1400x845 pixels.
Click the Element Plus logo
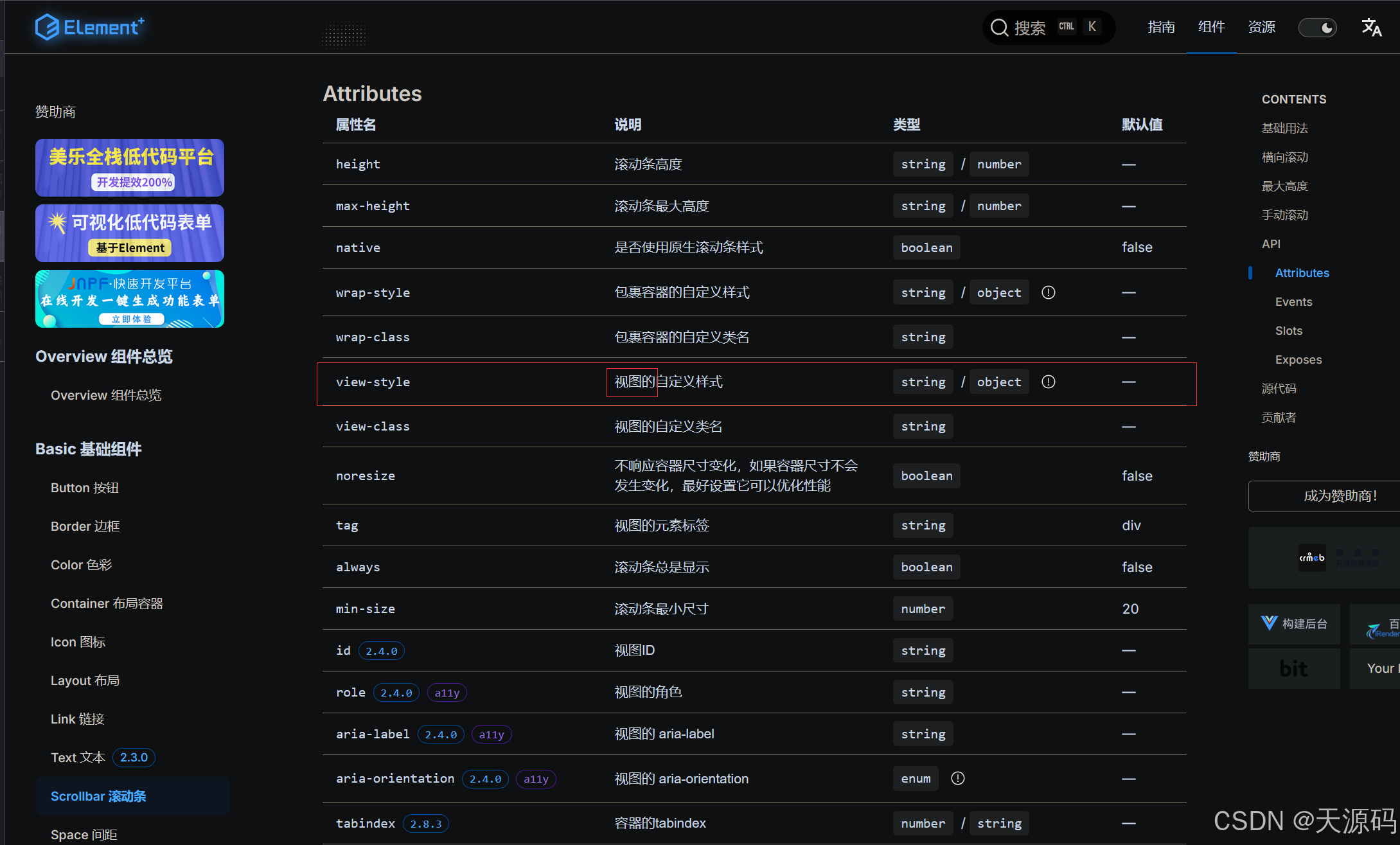point(90,27)
